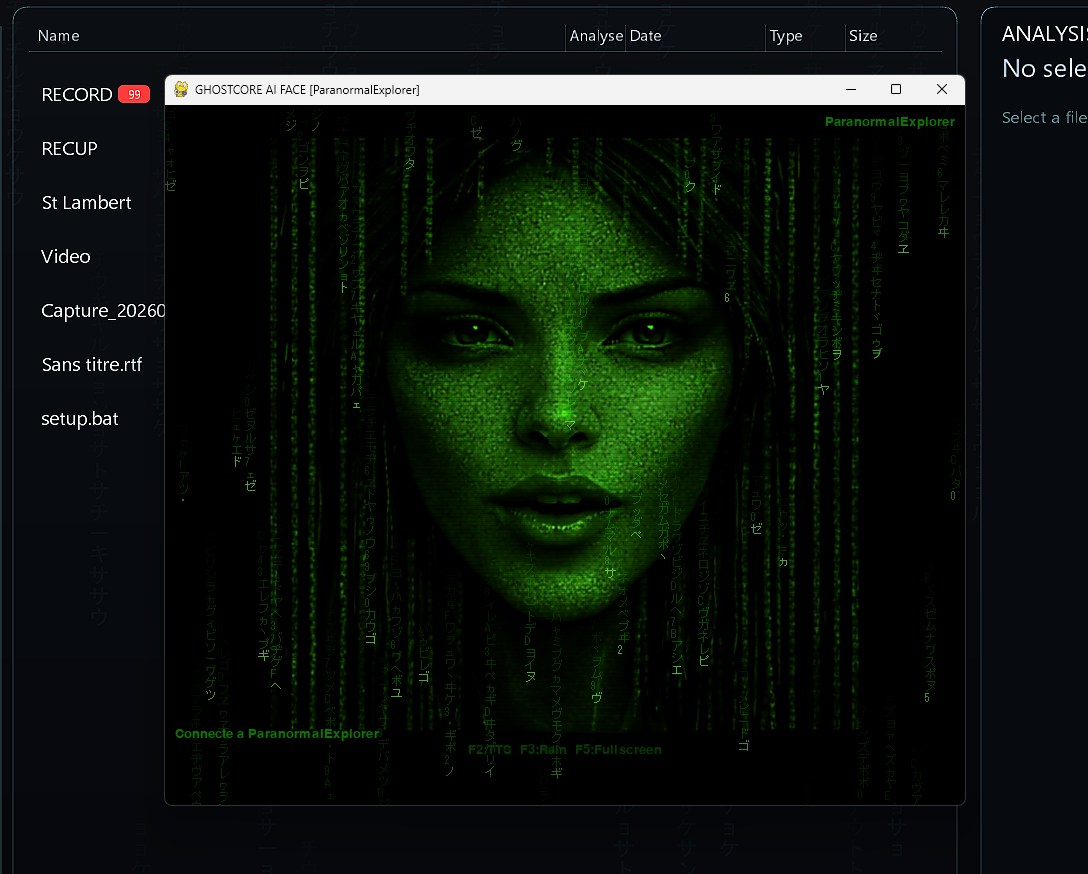
Task: Sort by the Size column header
Action: pos(862,35)
